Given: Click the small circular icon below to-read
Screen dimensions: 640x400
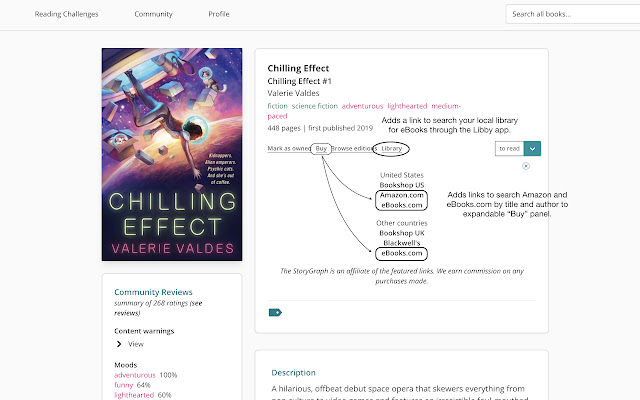Looking at the screenshot, I should (526, 166).
